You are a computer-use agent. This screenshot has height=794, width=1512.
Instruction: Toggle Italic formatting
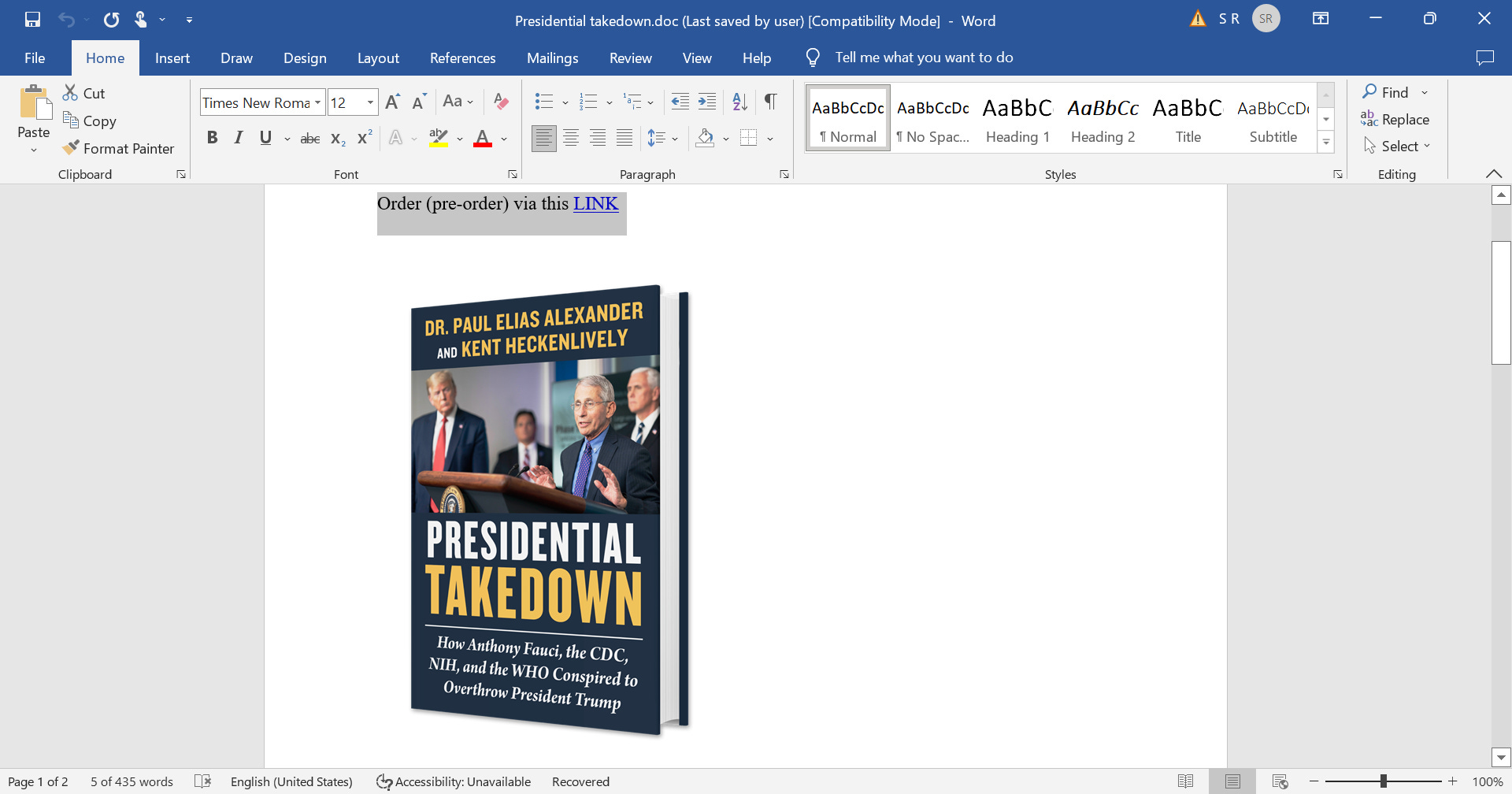pyautogui.click(x=239, y=138)
